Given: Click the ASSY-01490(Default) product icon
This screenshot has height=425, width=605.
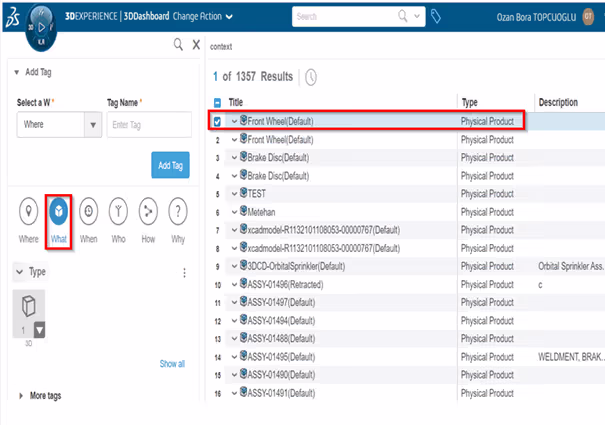Looking at the screenshot, I should click(243, 374).
